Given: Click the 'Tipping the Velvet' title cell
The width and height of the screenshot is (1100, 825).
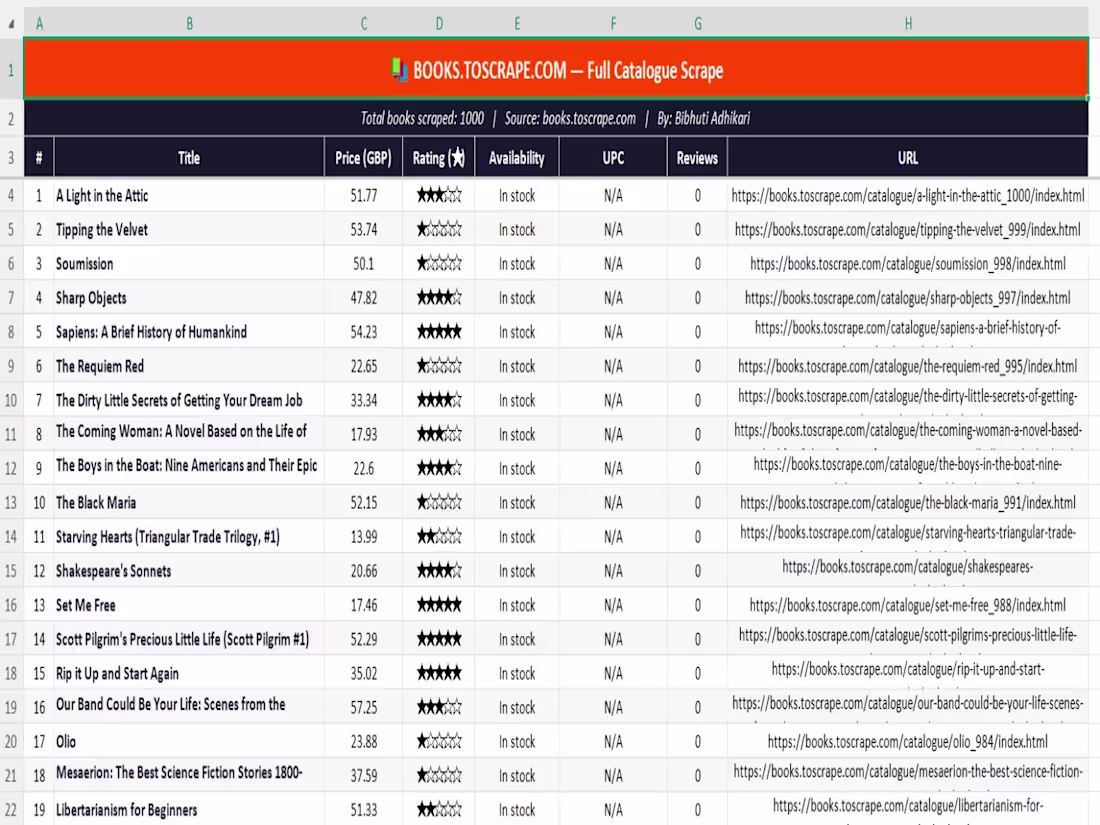Looking at the screenshot, I should 189,229.
